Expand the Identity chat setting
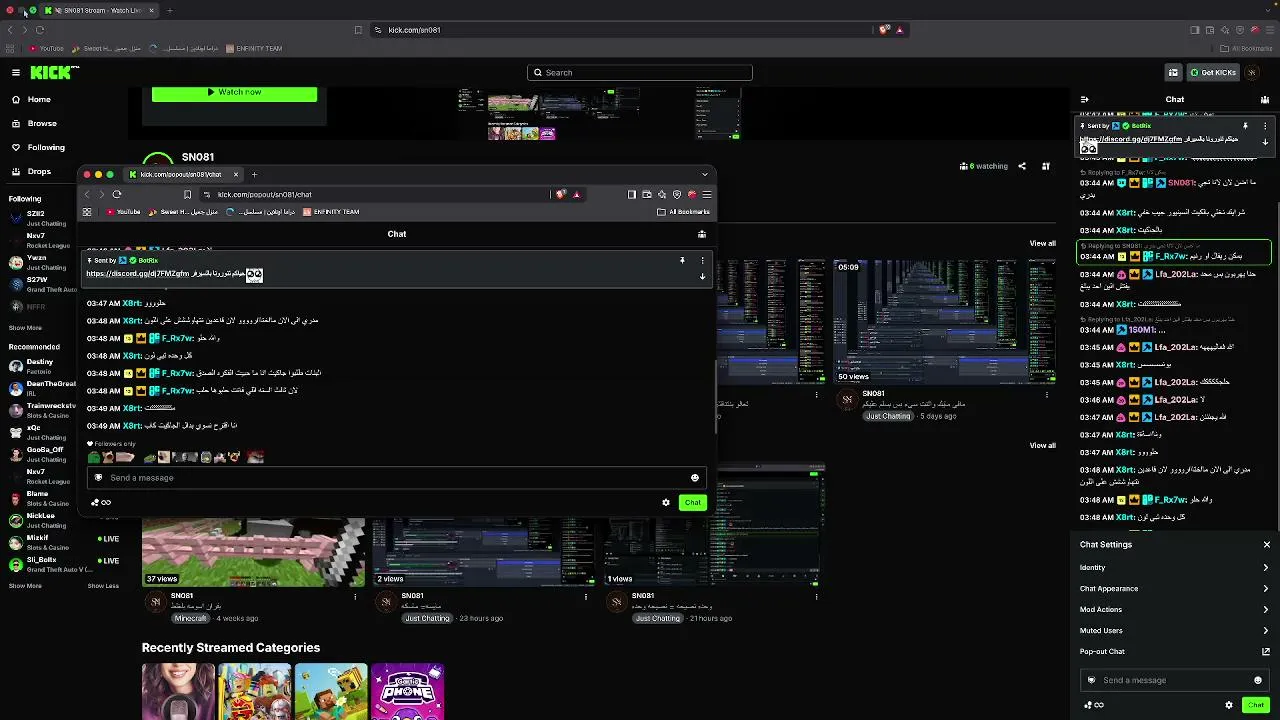This screenshot has width=1280, height=720. tap(1175, 567)
